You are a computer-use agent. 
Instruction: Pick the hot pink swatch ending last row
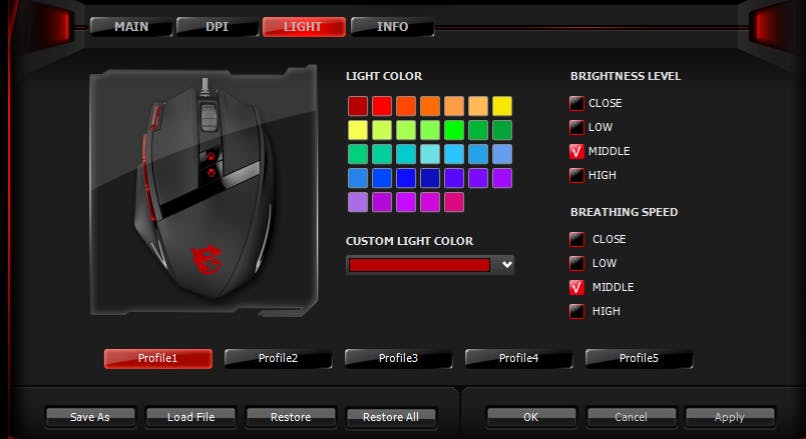(454, 202)
